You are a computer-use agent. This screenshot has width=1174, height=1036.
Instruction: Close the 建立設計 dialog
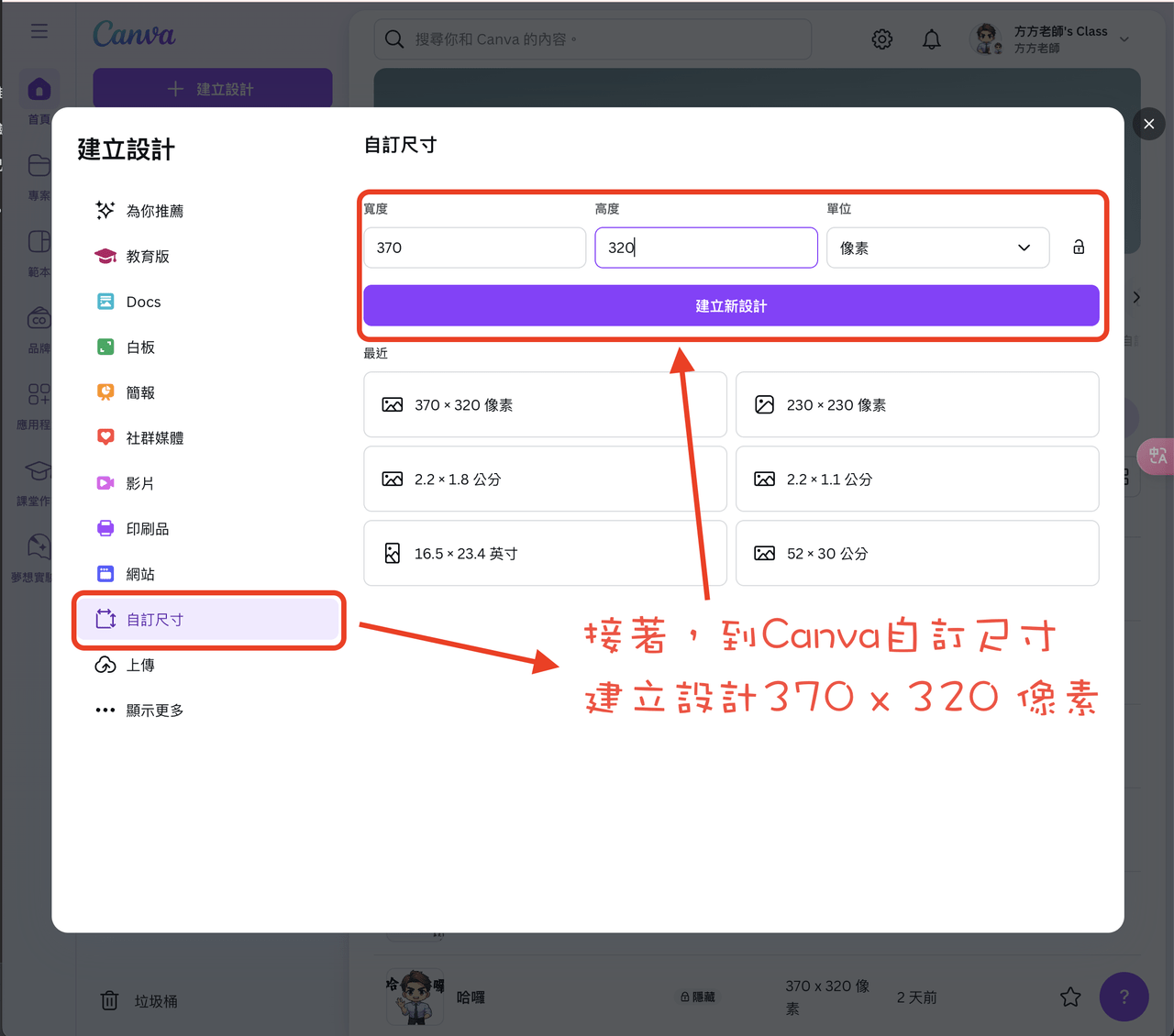pyautogui.click(x=1149, y=124)
